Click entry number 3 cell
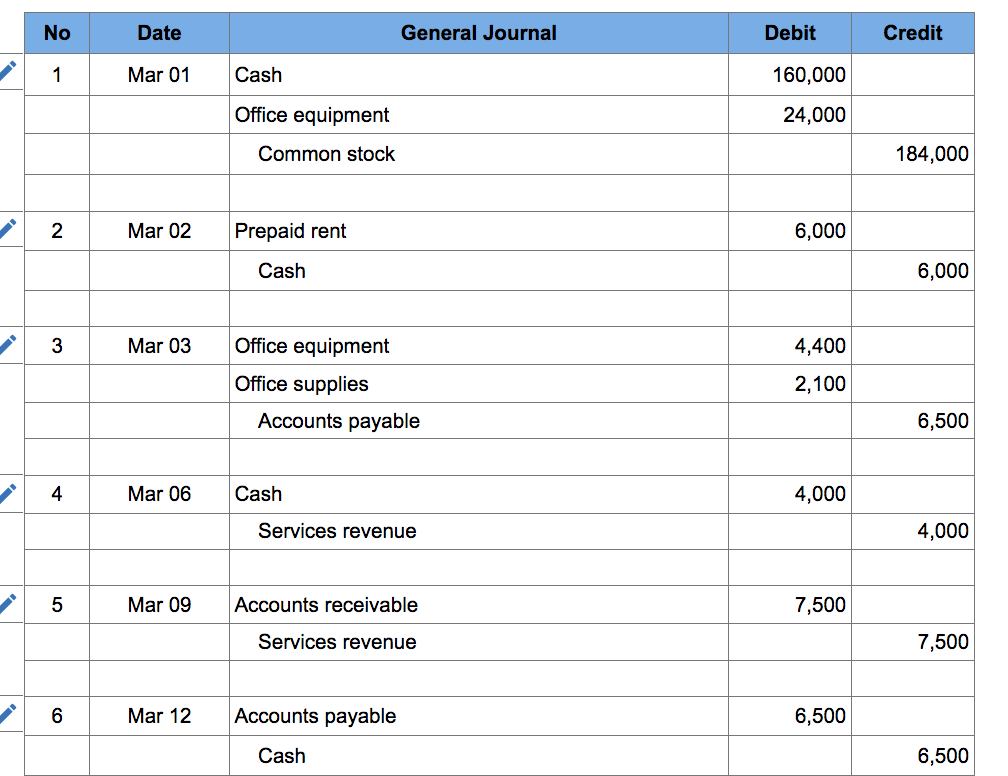 (x=57, y=346)
